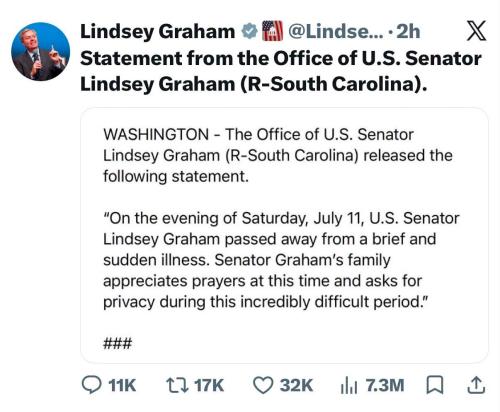
Task: Share the post with the upload arrow icon
Action: pyautogui.click(x=476, y=385)
